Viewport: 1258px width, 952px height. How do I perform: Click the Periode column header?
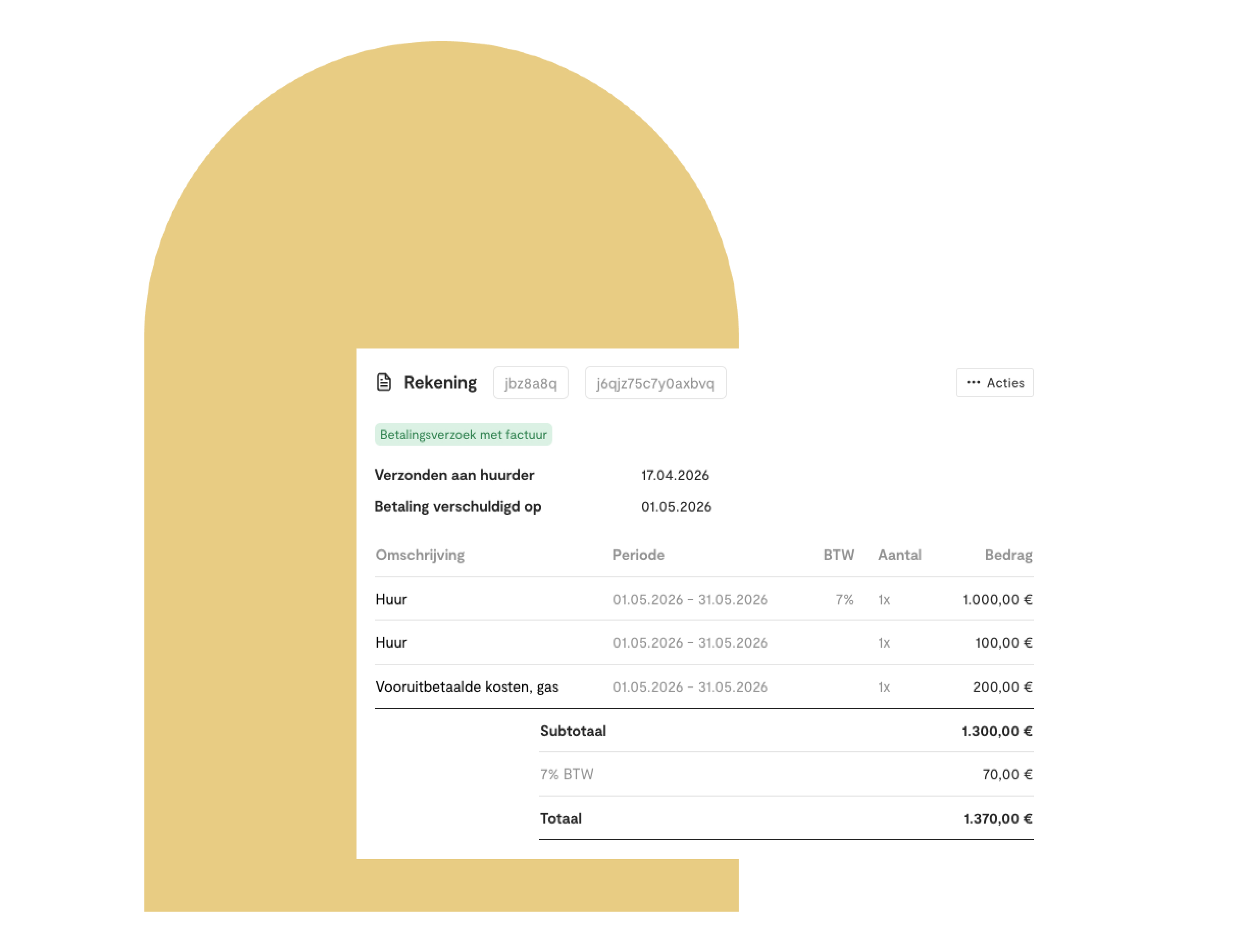638,555
